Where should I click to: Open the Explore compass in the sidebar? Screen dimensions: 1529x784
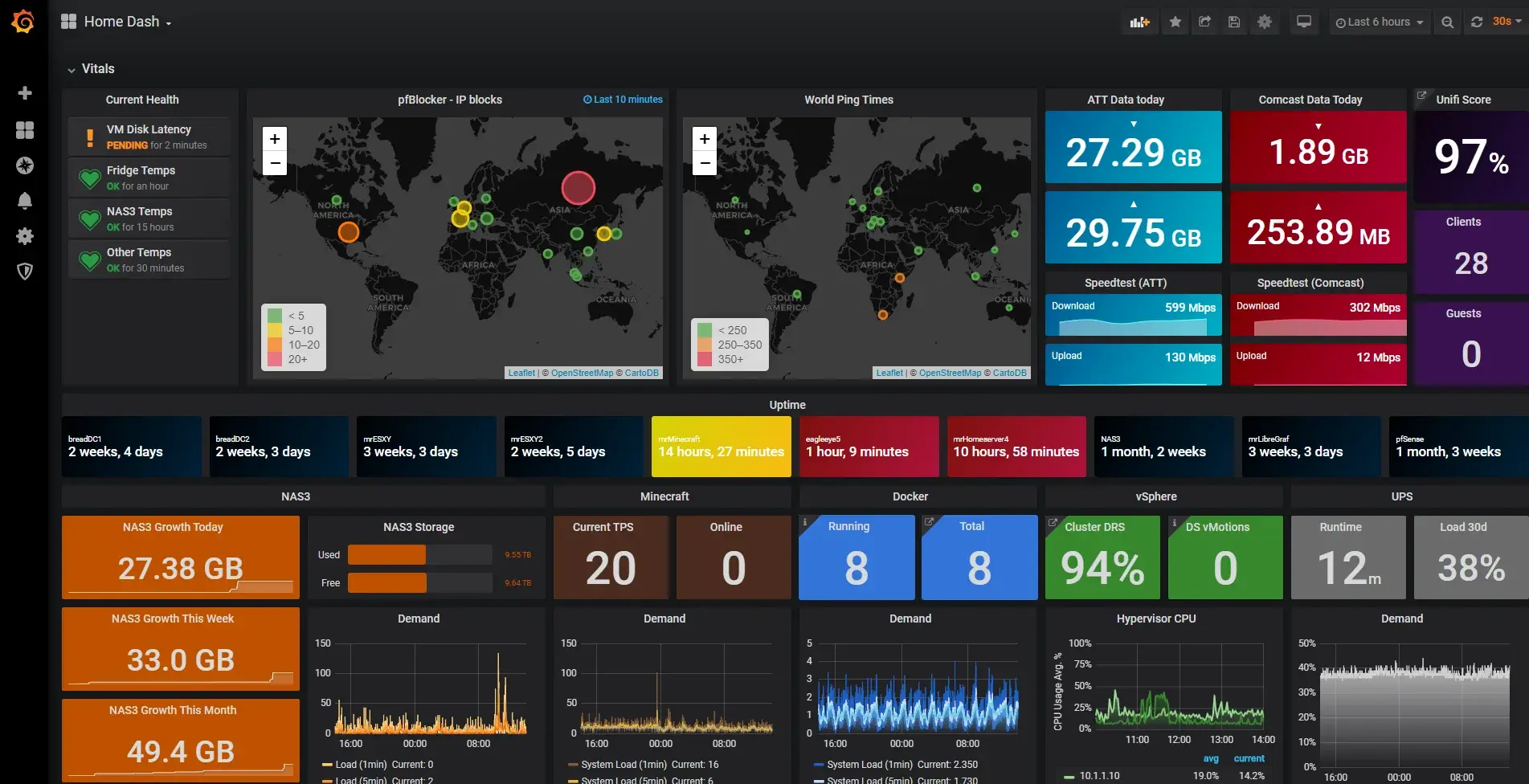tap(25, 165)
